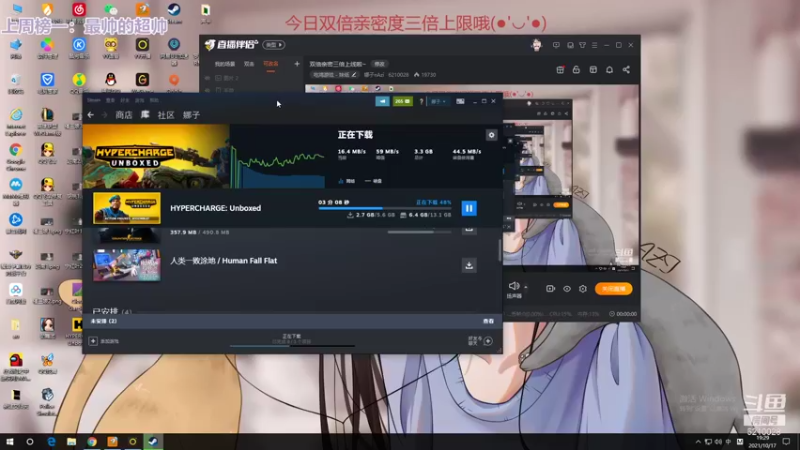This screenshot has width=800, height=450.
Task: Go back with the Steam back arrow
Action: click(91, 115)
